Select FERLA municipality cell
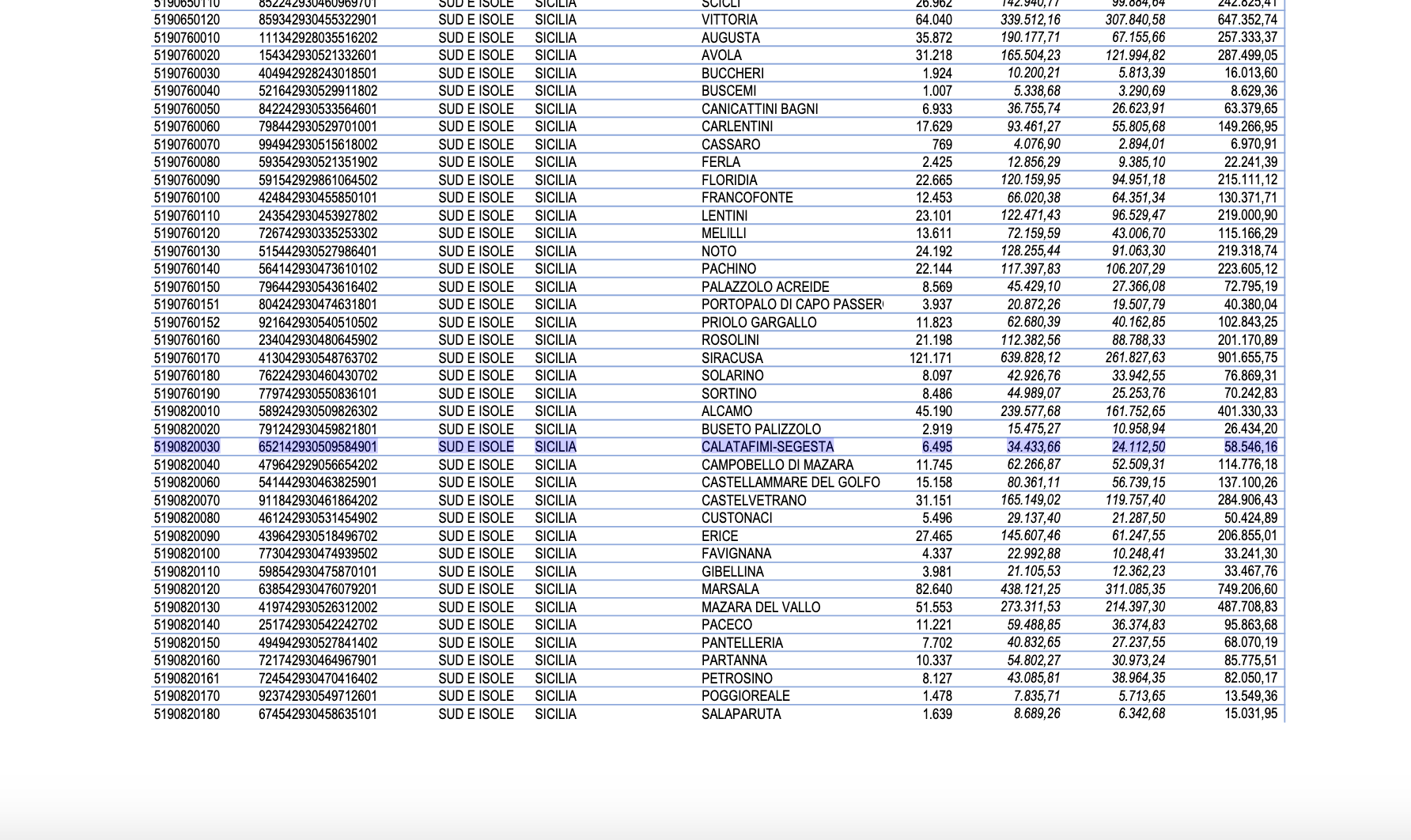The height and width of the screenshot is (840, 1411). tap(721, 162)
